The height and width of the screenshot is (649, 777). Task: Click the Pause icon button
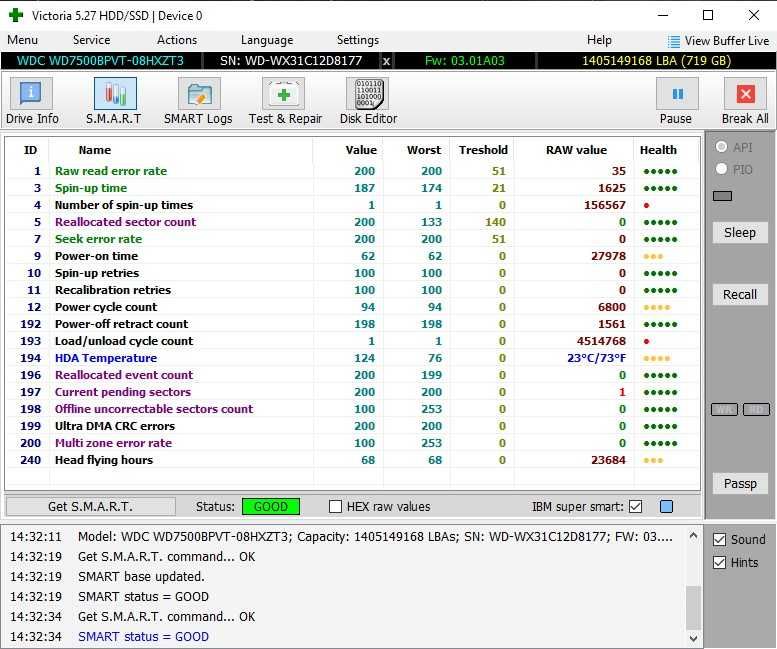tap(676, 94)
